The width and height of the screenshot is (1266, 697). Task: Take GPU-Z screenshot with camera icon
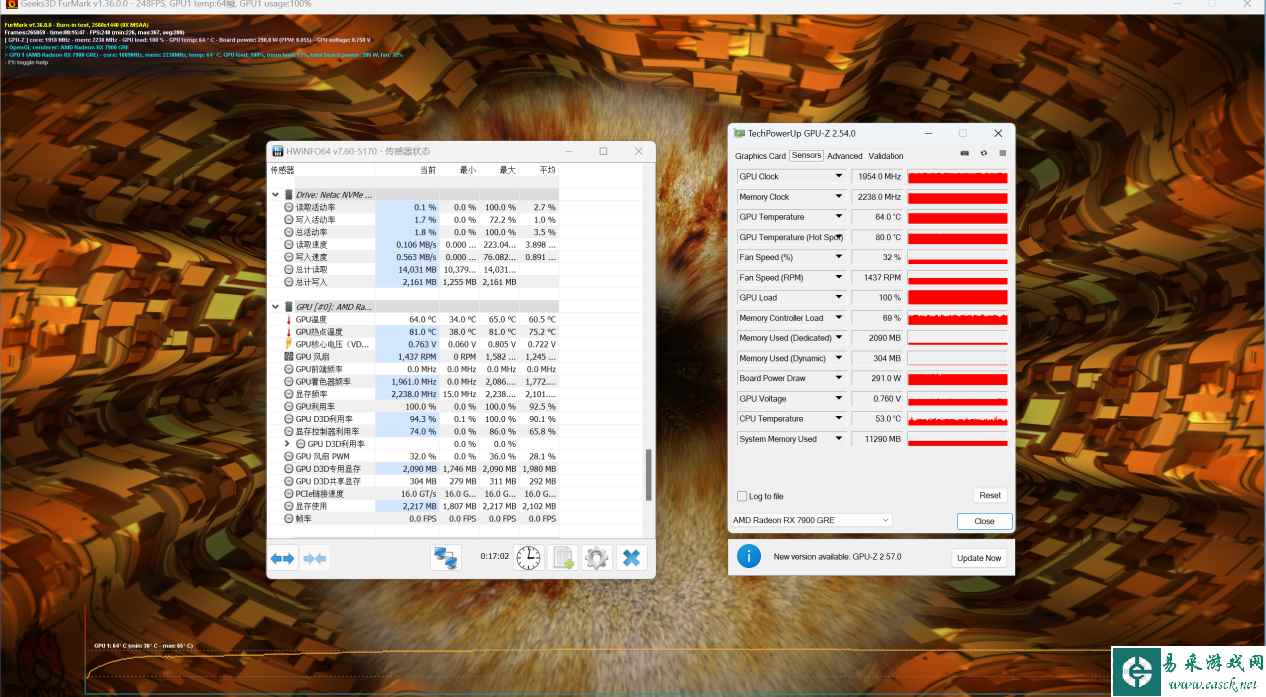[964, 153]
